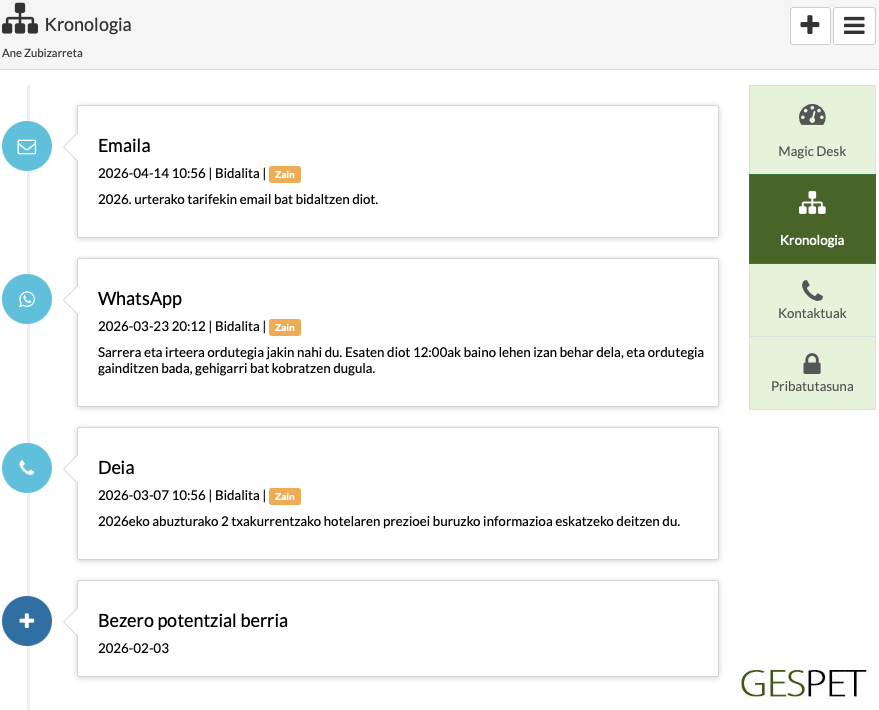Click the Zain badge on Emaila entry
879x710 pixels.
[285, 174]
